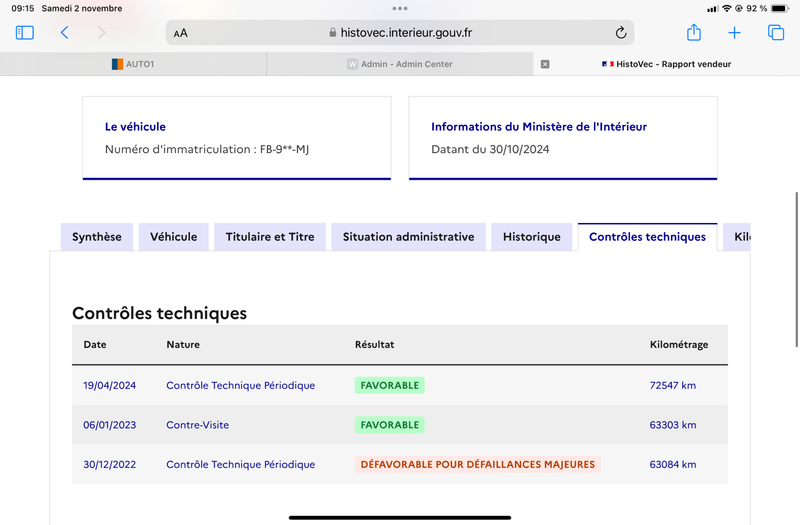Click Informations du Ministère de l'Intérieur heading

539,127
